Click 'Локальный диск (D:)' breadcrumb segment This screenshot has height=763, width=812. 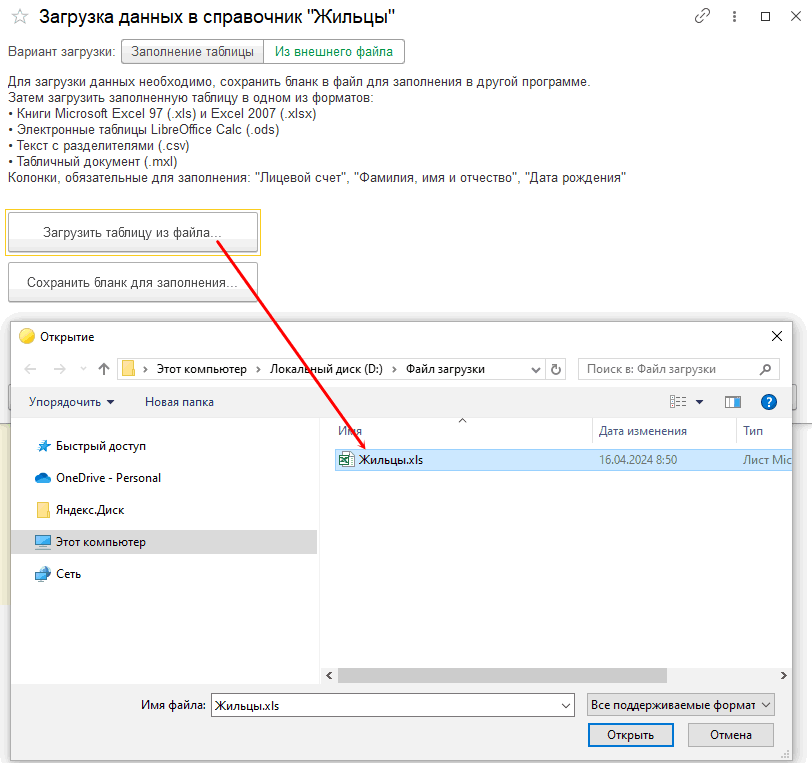pos(326,369)
